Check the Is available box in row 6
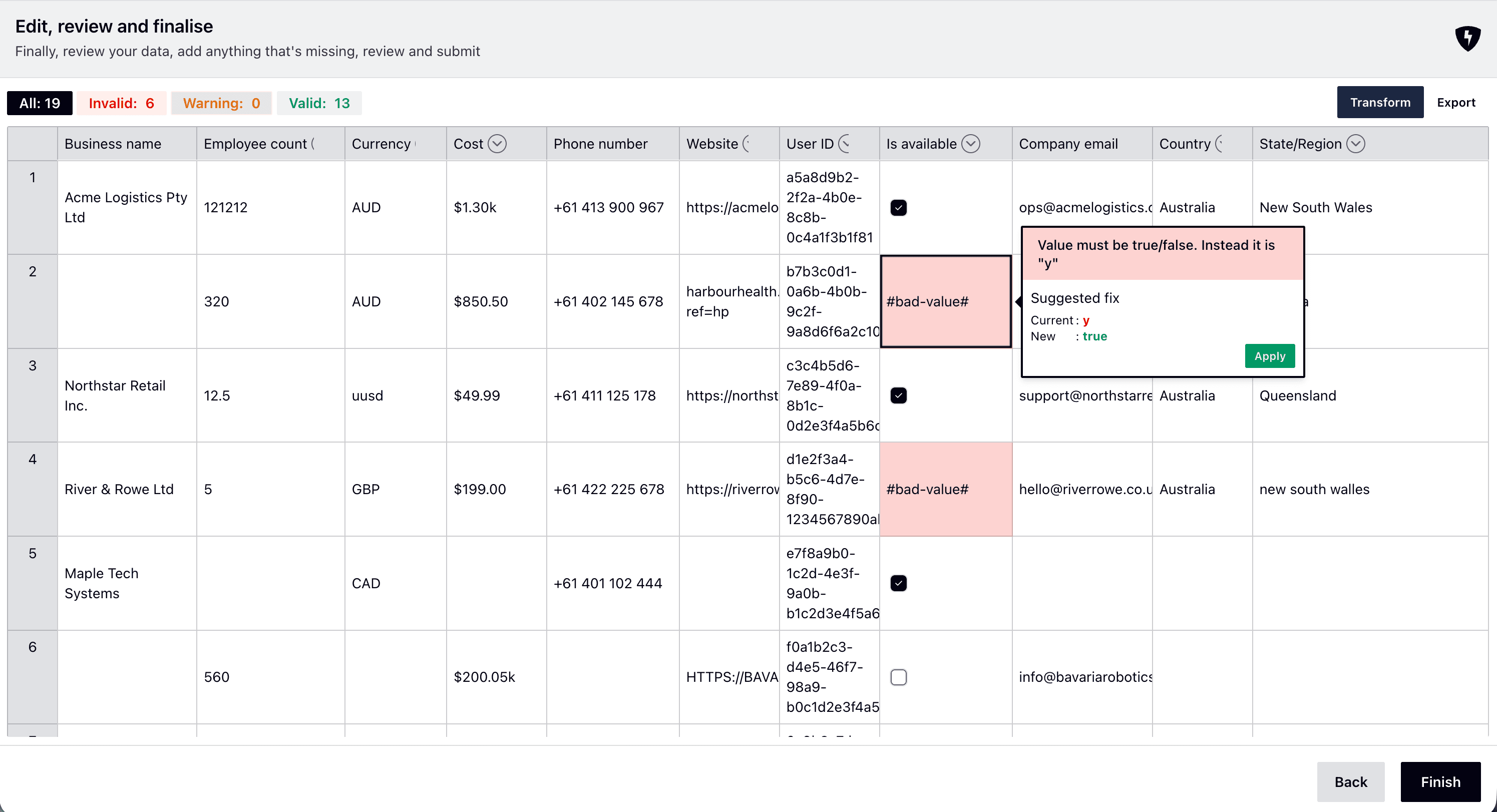 click(x=898, y=677)
